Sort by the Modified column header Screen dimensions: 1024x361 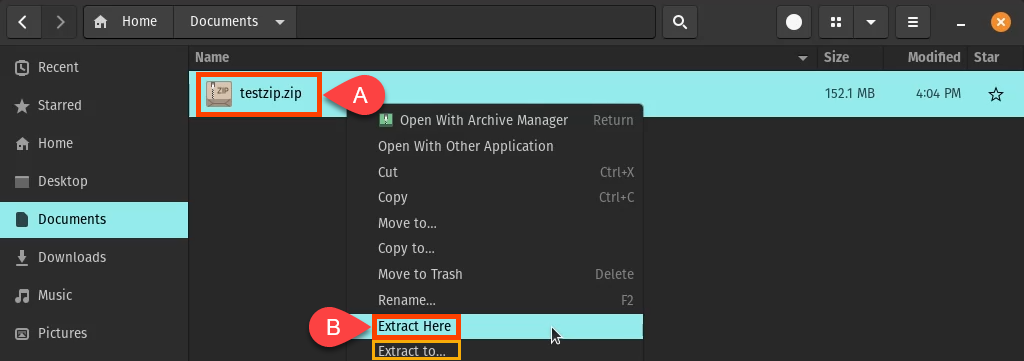(934, 57)
